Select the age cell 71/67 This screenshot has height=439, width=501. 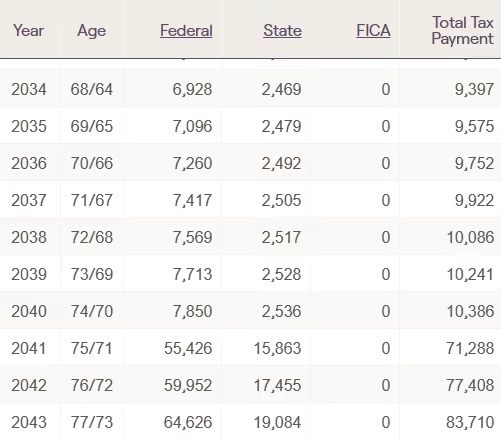(x=92, y=200)
